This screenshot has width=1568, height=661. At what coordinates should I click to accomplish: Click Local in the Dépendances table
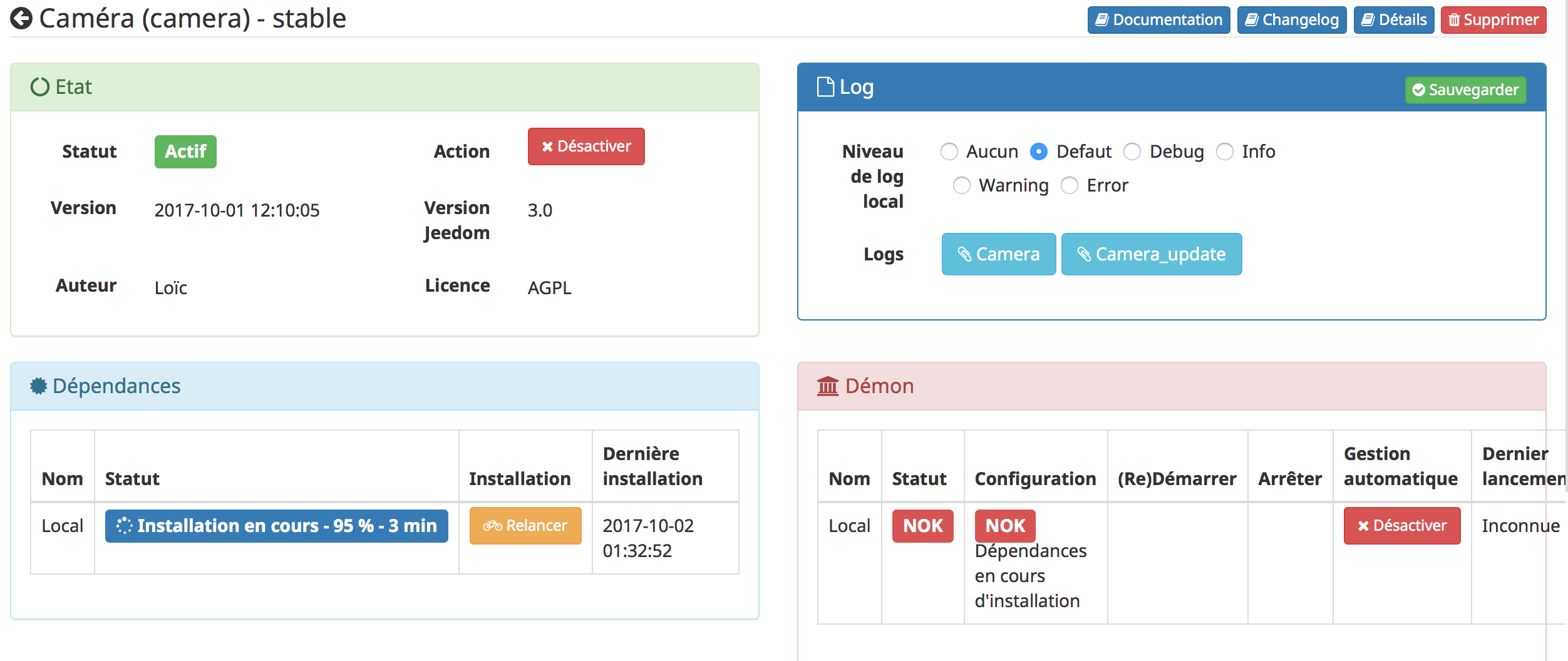(63, 526)
